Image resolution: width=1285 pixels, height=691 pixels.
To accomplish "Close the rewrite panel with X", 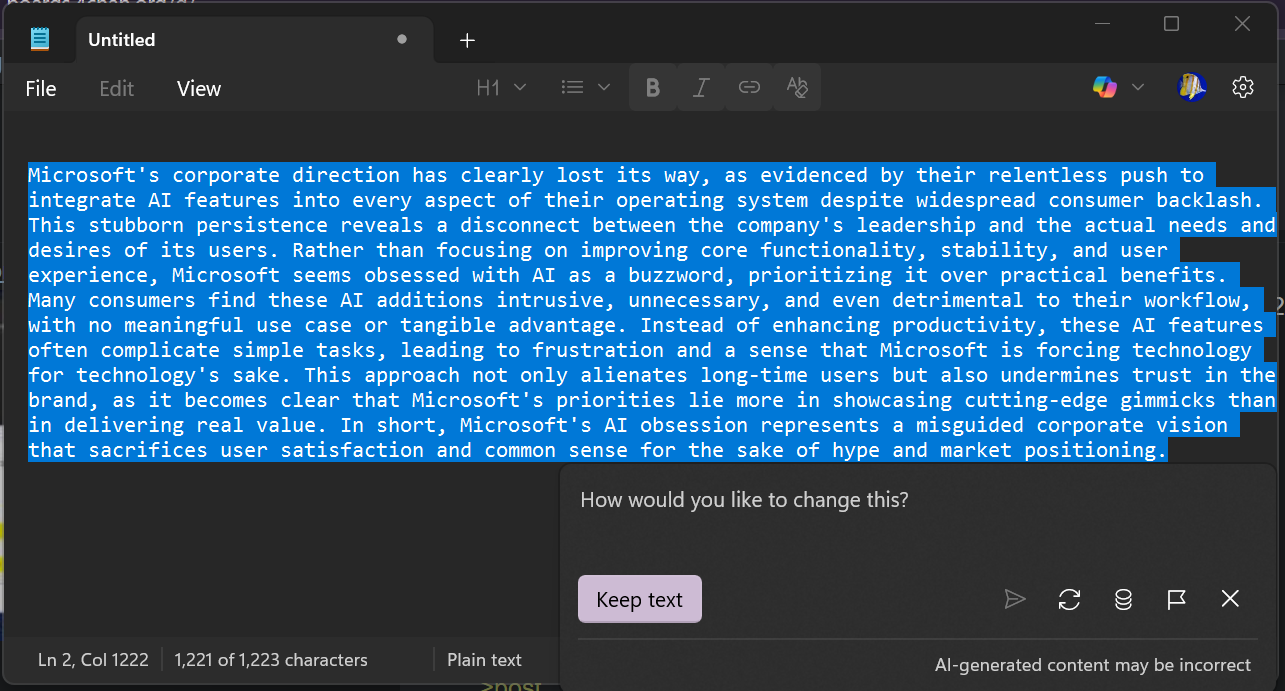I will [x=1231, y=599].
